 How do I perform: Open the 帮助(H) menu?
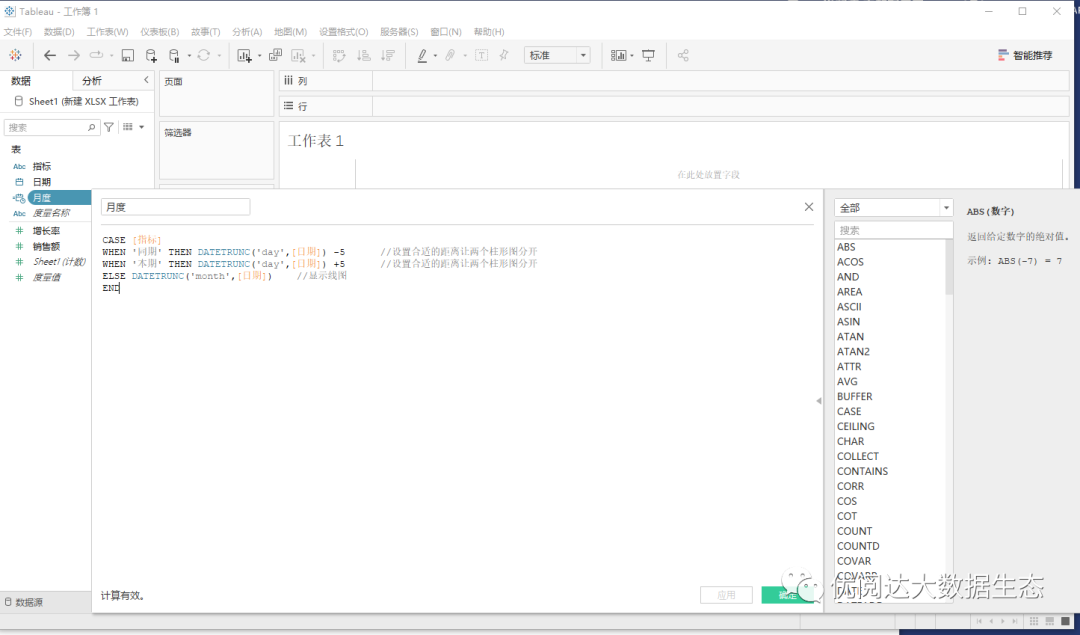tap(489, 32)
